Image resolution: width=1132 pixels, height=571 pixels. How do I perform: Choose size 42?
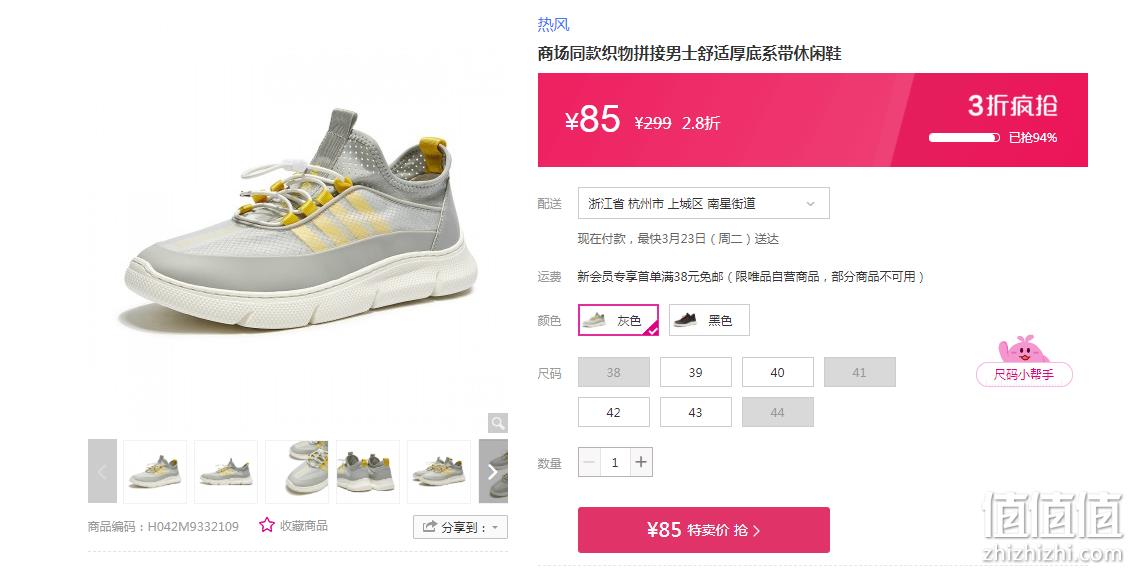614,412
